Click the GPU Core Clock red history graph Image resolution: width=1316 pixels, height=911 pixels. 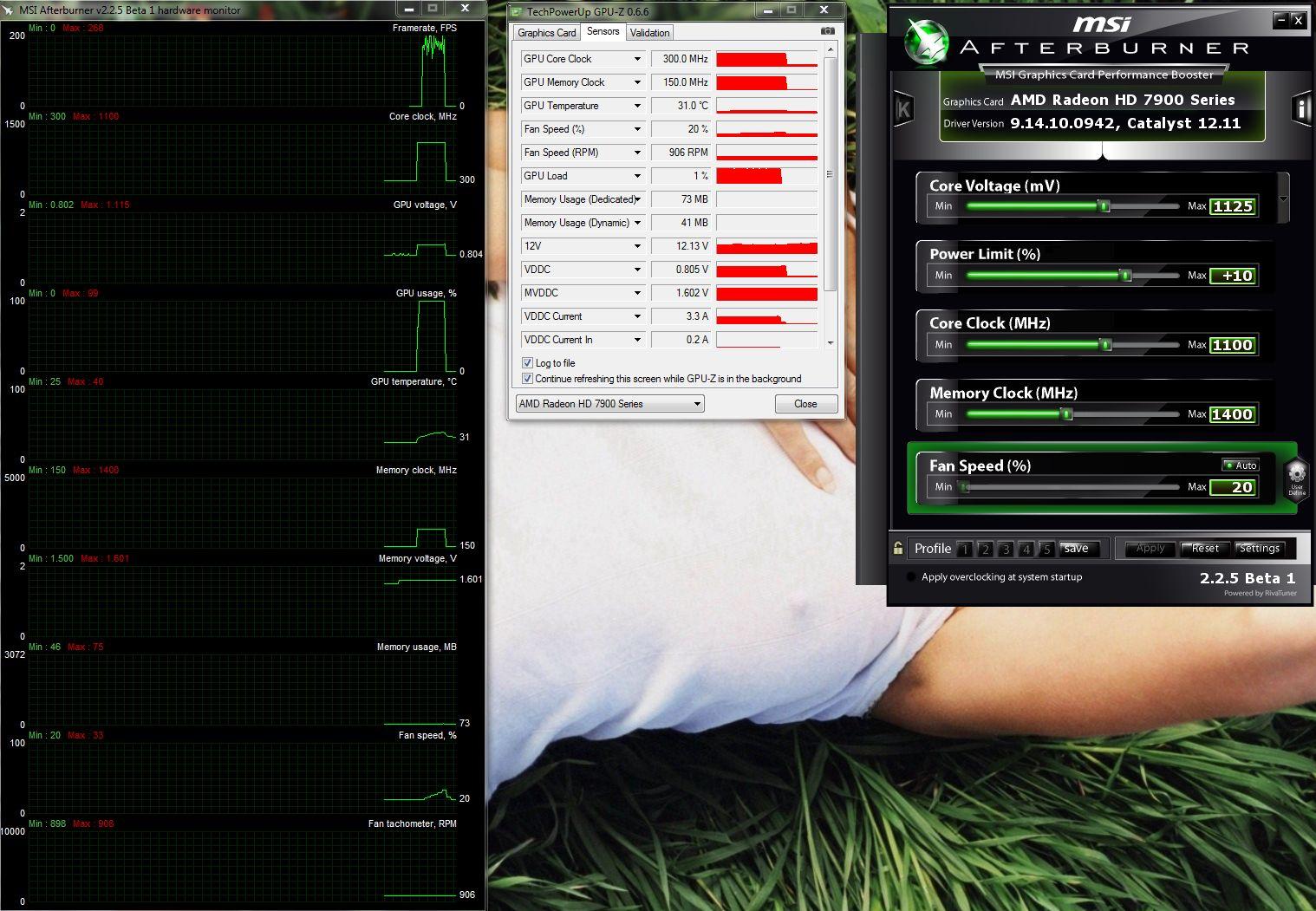[x=767, y=59]
